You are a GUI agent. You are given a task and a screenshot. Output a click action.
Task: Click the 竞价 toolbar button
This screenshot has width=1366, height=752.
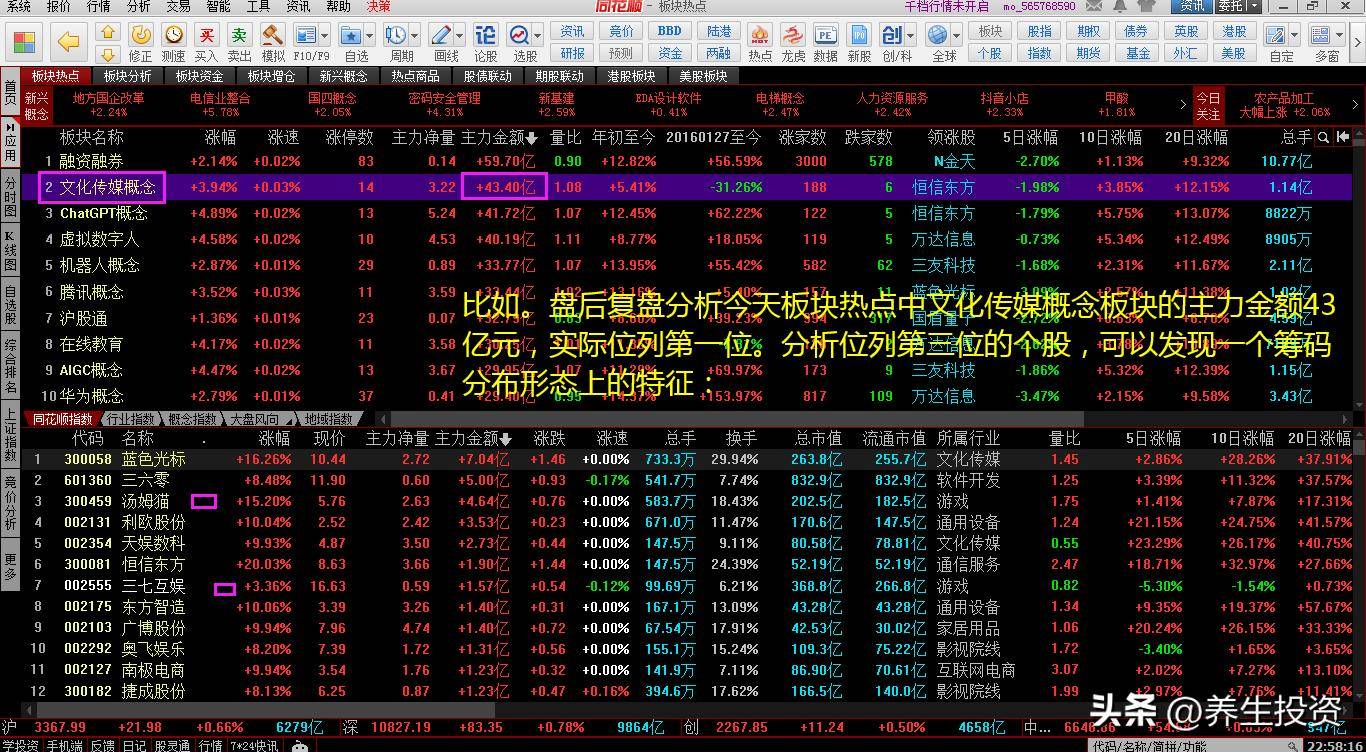point(621,32)
